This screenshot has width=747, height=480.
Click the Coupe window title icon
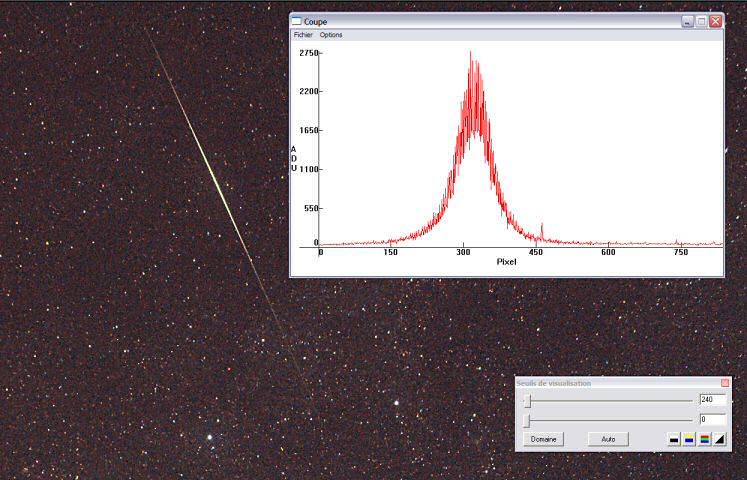click(296, 21)
